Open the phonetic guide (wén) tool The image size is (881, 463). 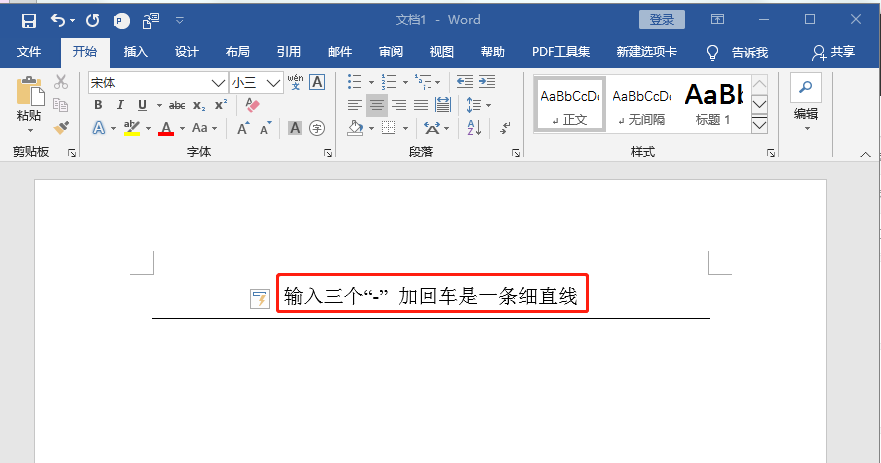pyautogui.click(x=296, y=82)
